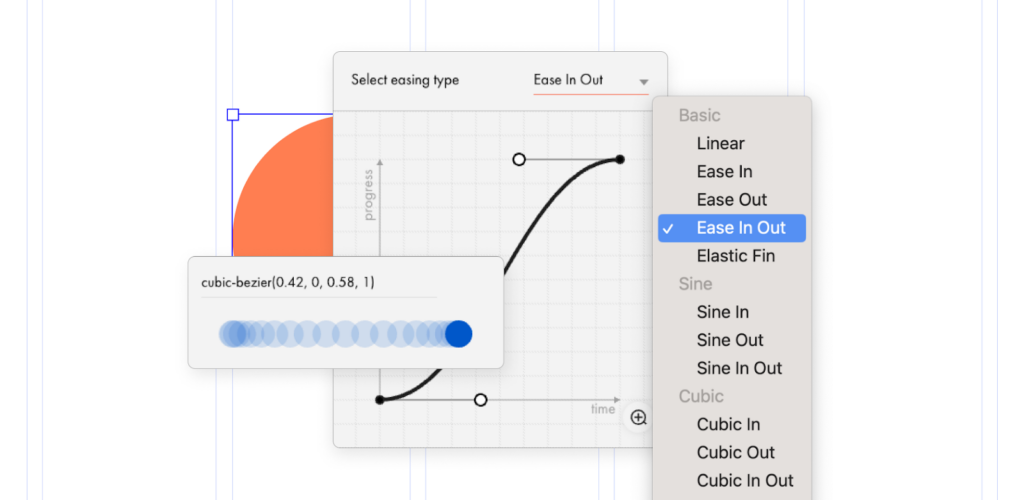Image resolution: width=1024 pixels, height=500 pixels.
Task: Select Linear from the easing list
Action: pyautogui.click(x=720, y=144)
